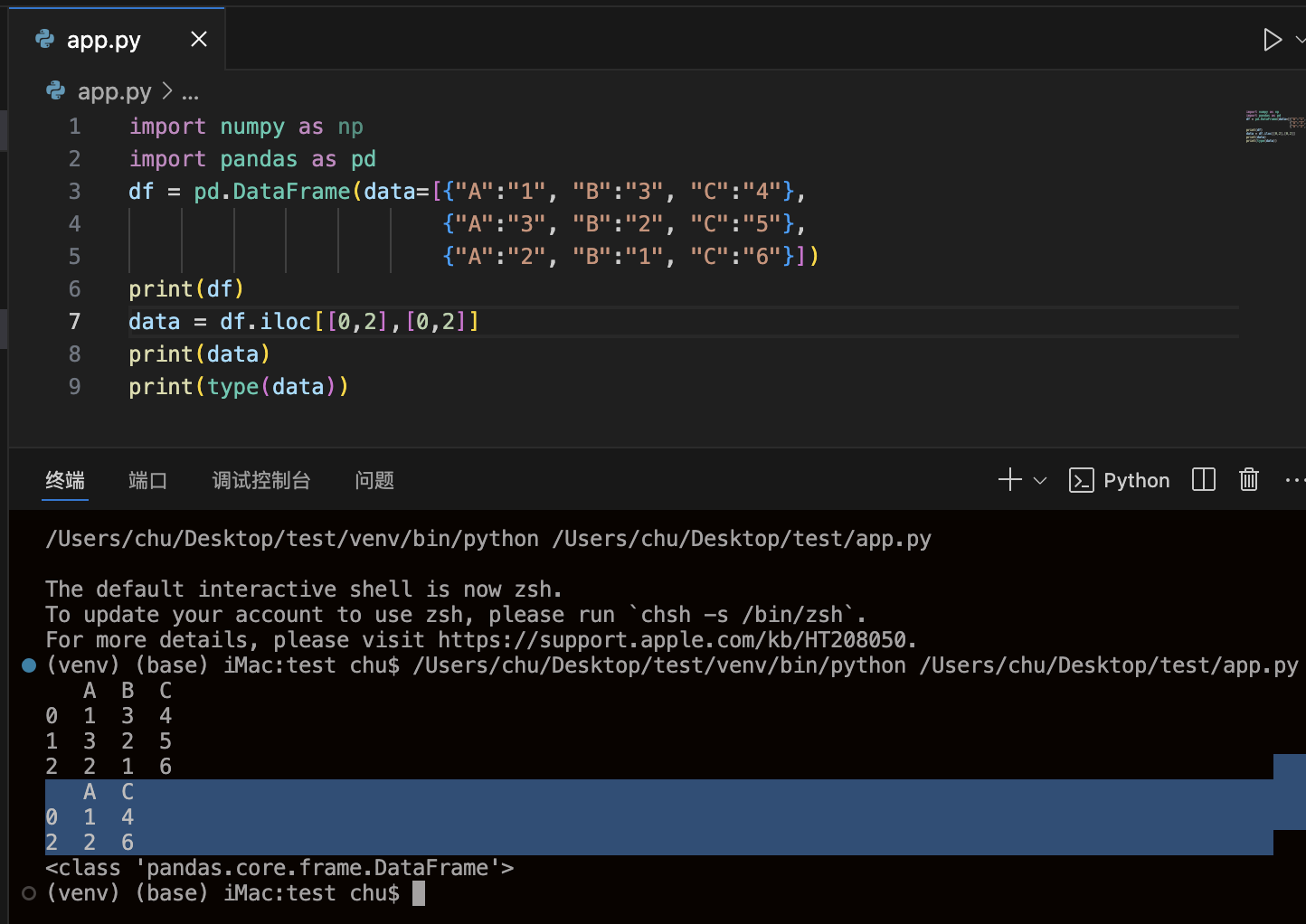Click the new terminal plus icon
The width and height of the screenshot is (1306, 924).
(1009, 480)
